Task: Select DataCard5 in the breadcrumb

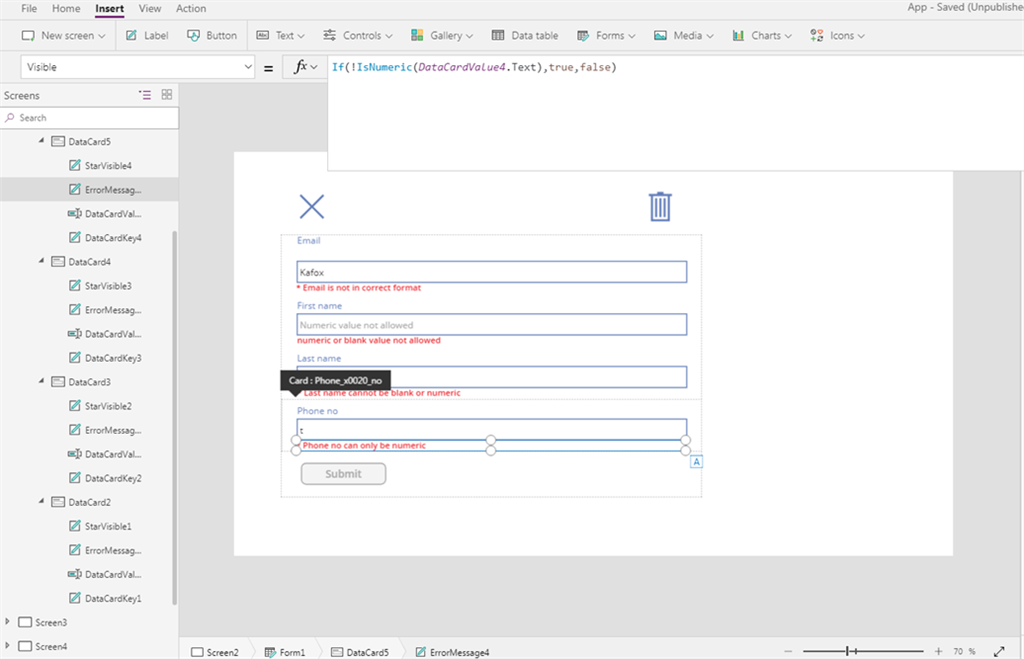Action: (x=360, y=652)
